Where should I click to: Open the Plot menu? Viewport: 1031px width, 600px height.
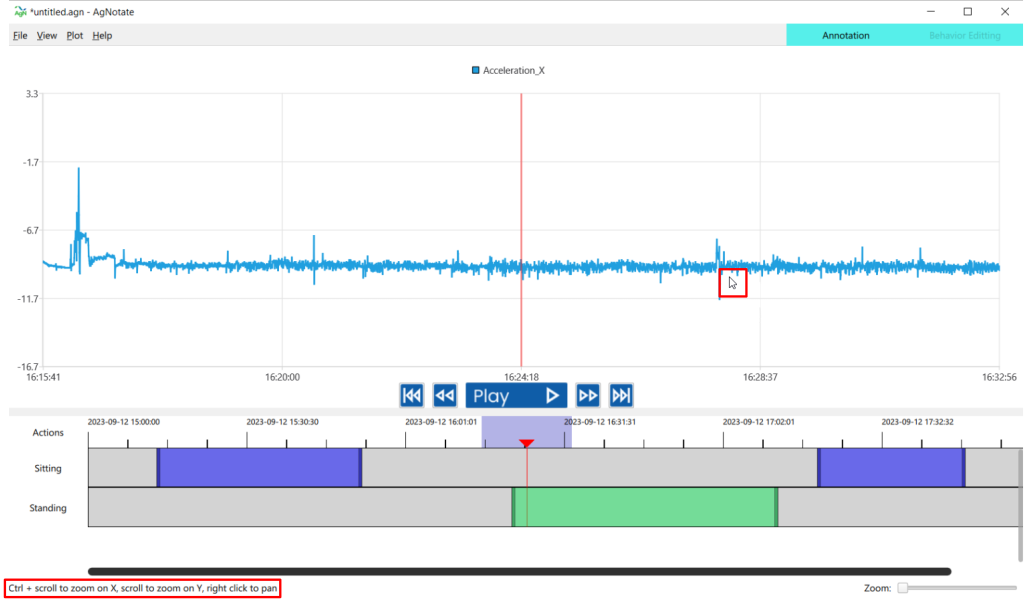tap(75, 35)
